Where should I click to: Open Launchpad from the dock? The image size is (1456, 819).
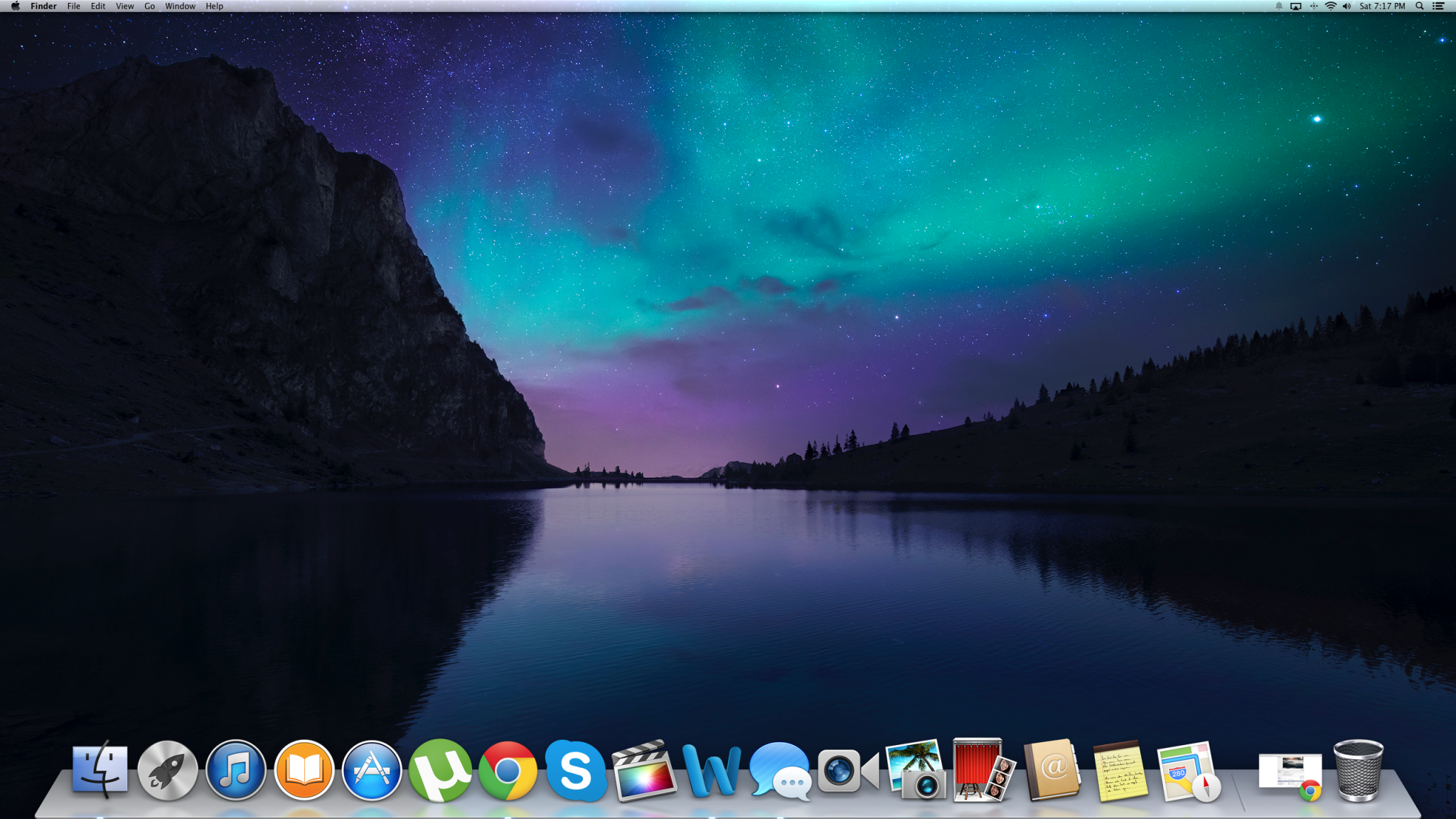coord(168,771)
